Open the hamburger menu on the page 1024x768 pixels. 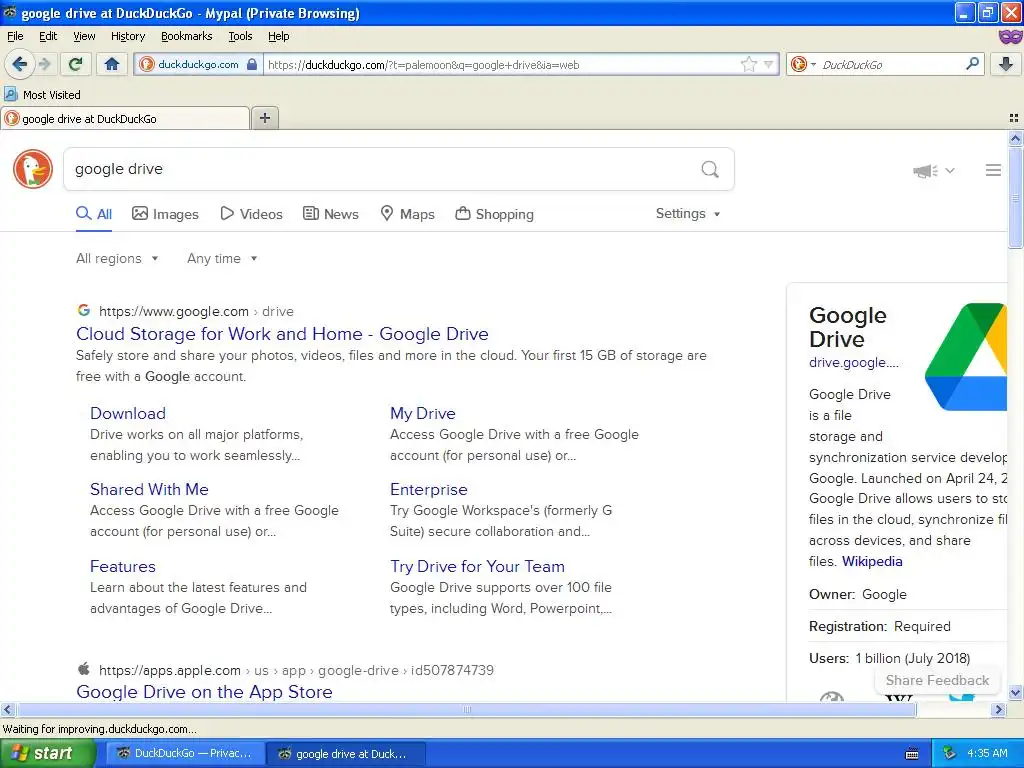(x=993, y=170)
